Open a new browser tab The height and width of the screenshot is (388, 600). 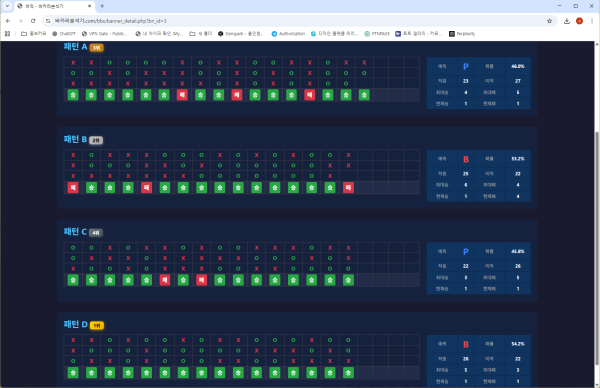[102, 6]
